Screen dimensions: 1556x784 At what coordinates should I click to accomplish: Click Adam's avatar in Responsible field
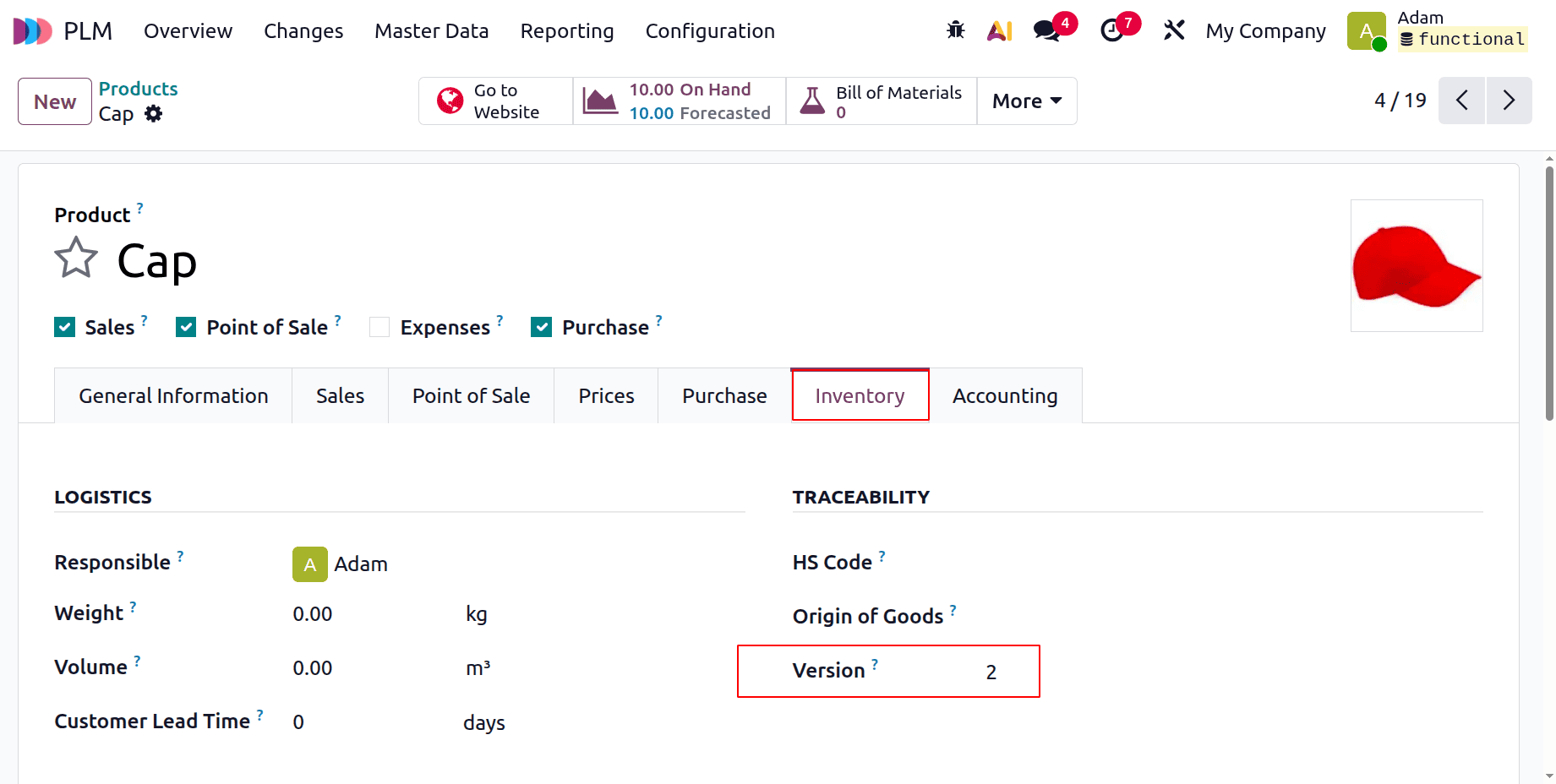310,564
